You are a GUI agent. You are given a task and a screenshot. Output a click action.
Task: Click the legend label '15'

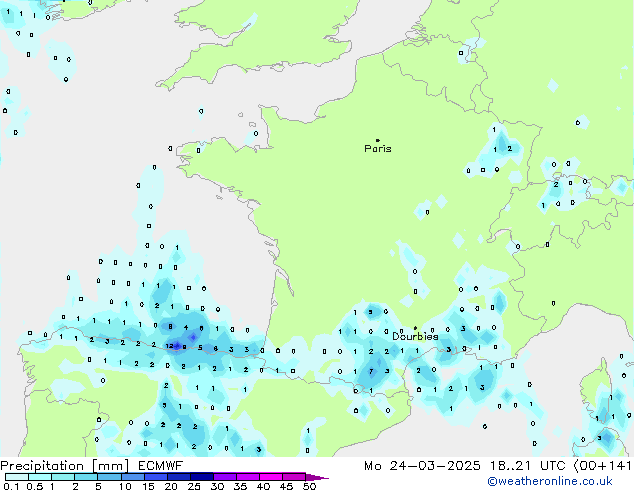148,486
